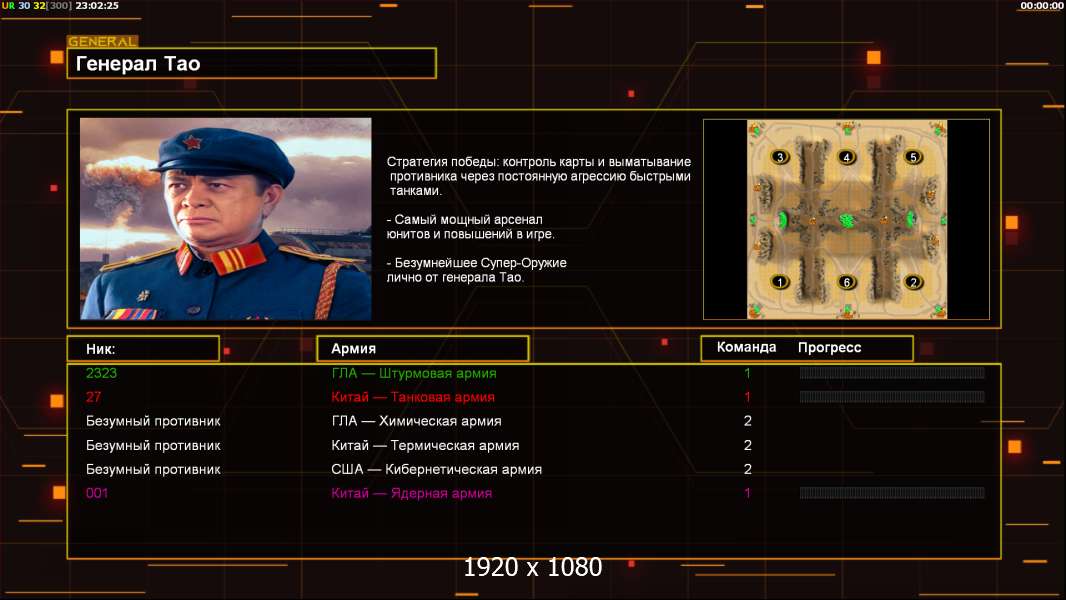This screenshot has height=600, width=1066.
Task: Click Китай — Танковая армия entry
Action: [413, 397]
